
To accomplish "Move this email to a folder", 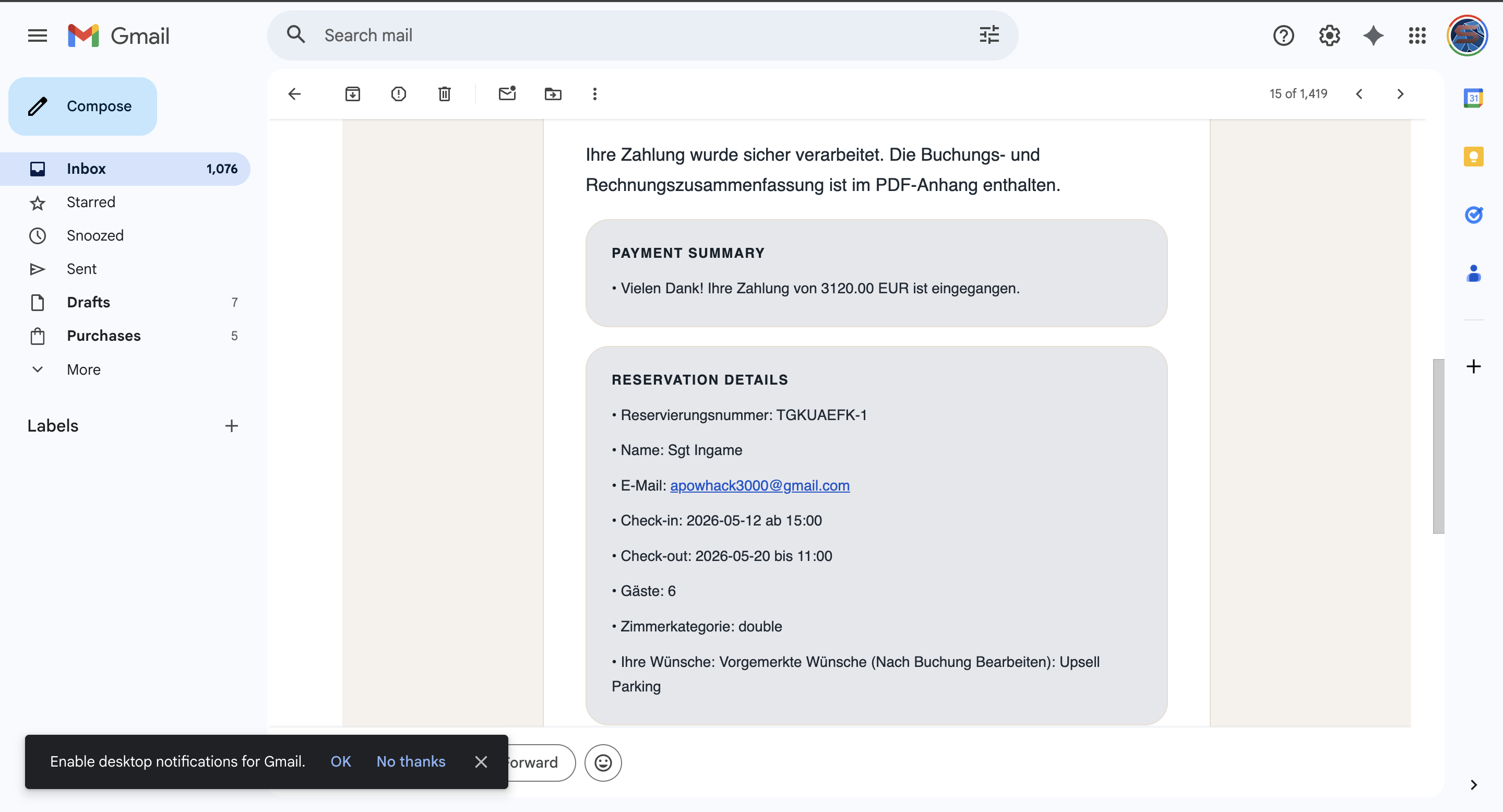I will pos(553,94).
